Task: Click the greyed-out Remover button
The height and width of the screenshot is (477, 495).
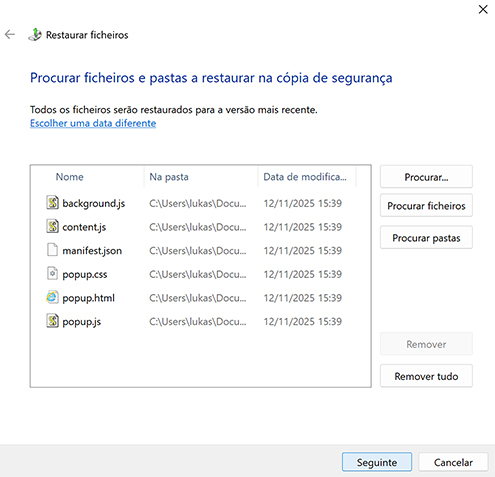Action: [426, 344]
